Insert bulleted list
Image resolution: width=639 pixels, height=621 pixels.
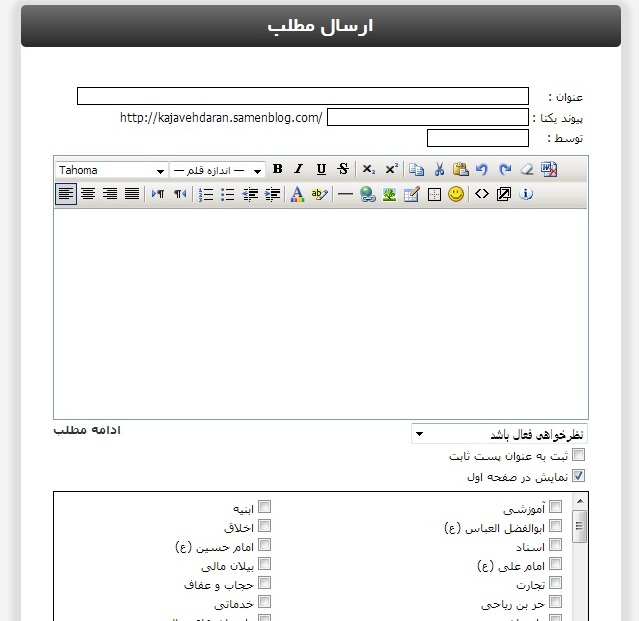tap(227, 194)
